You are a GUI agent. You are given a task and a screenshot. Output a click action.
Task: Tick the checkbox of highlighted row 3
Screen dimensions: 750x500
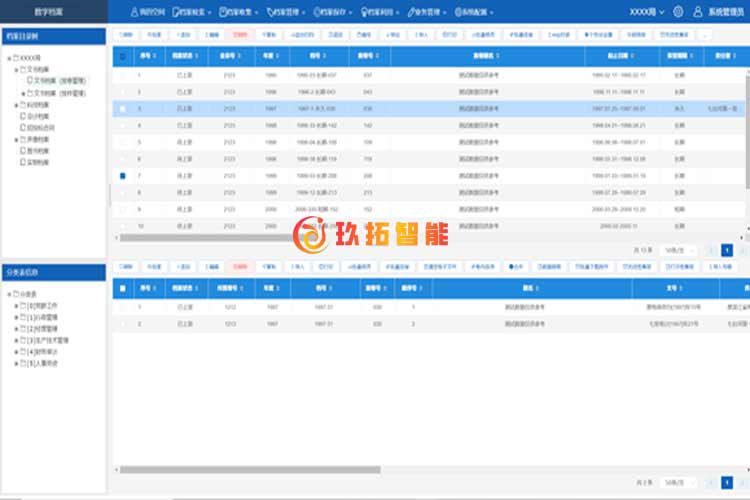coord(123,109)
